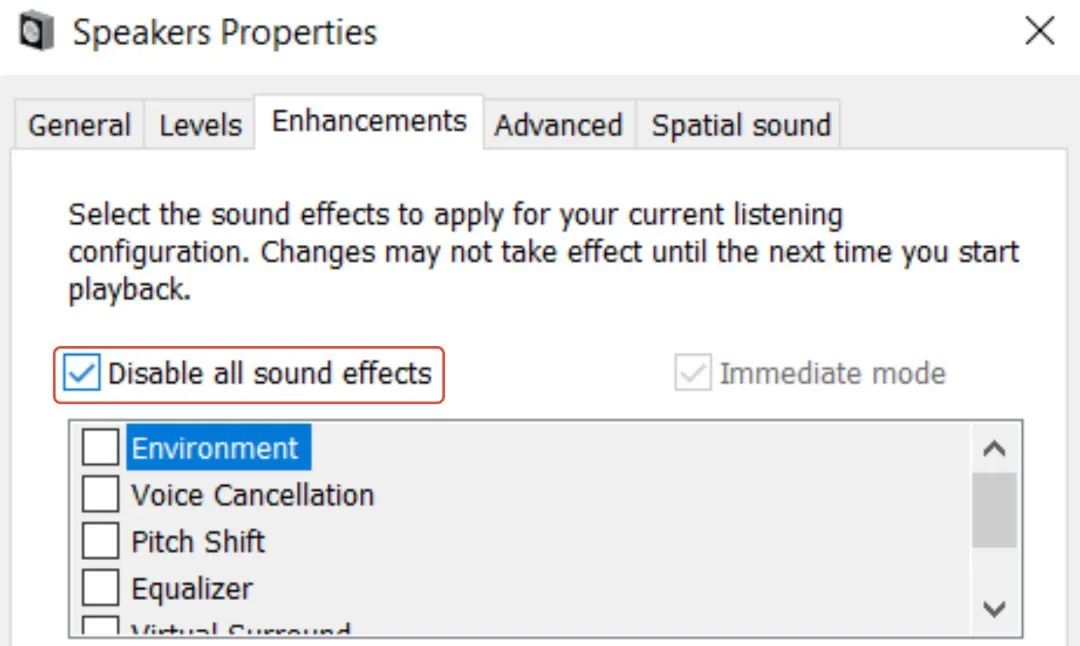
Task: Select the Environment list entry
Action: point(215,447)
